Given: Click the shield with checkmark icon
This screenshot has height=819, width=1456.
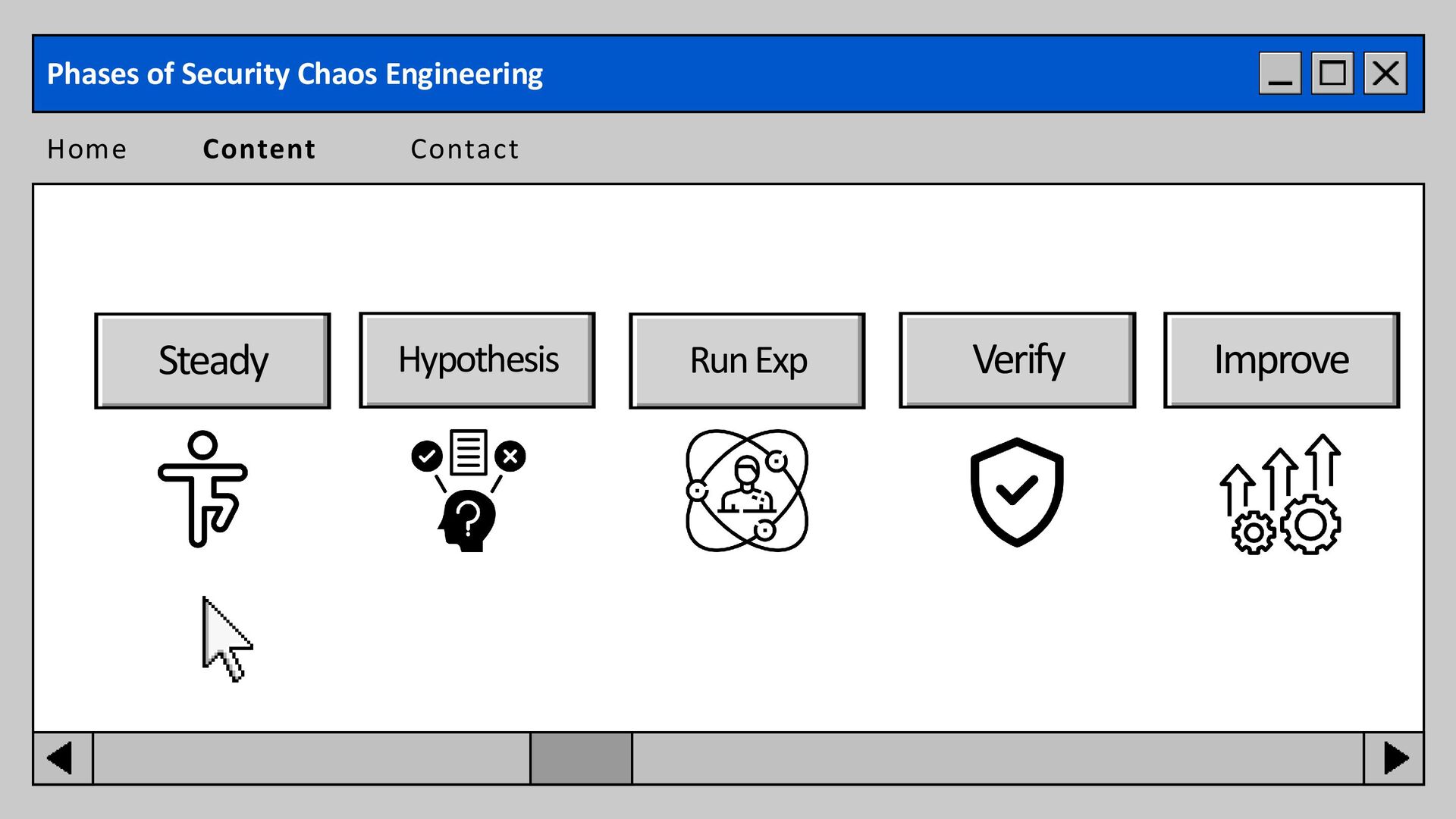Looking at the screenshot, I should coord(1017,491).
